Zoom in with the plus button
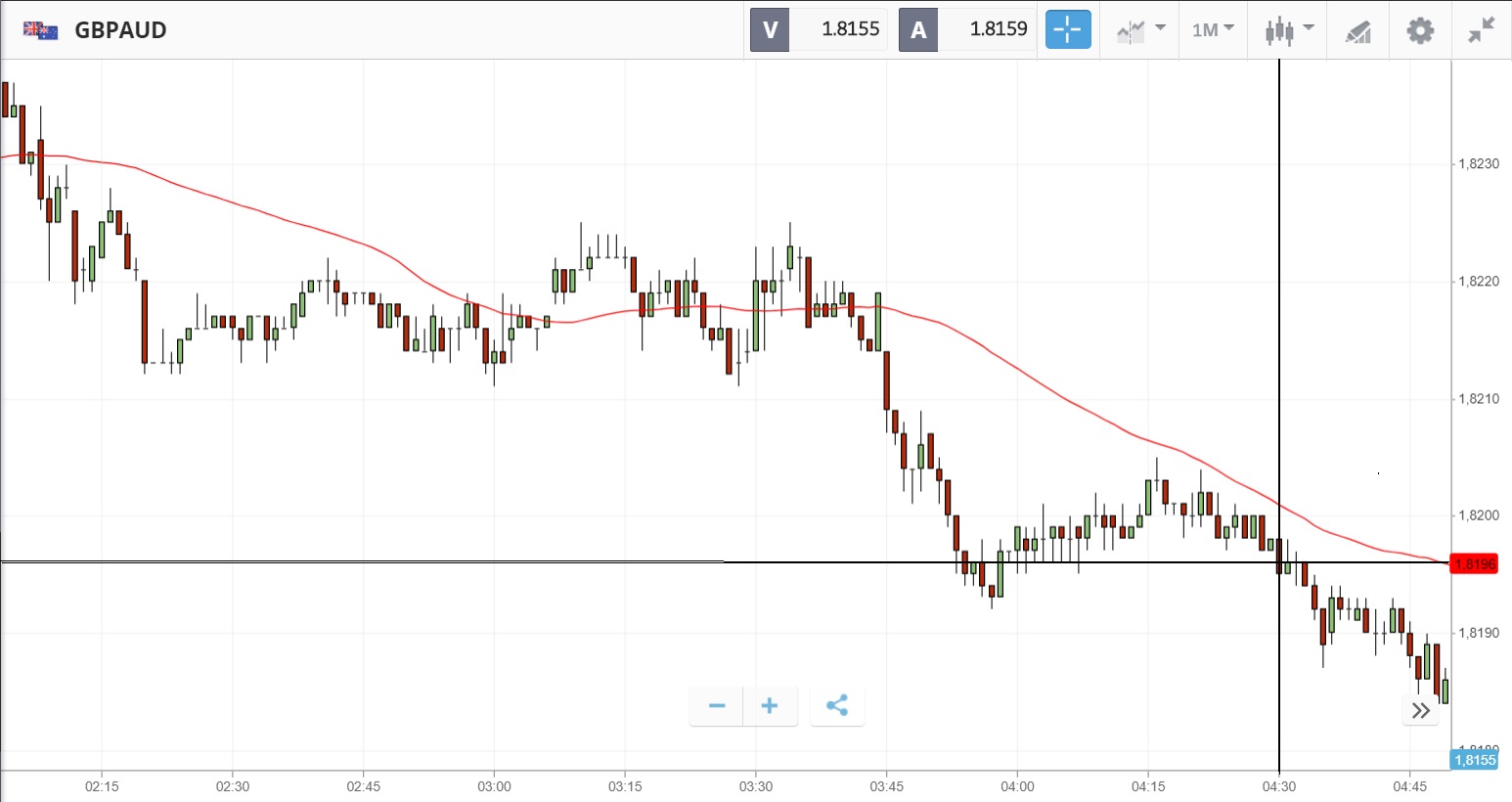Viewport: 1512px width, 802px height. click(x=770, y=706)
